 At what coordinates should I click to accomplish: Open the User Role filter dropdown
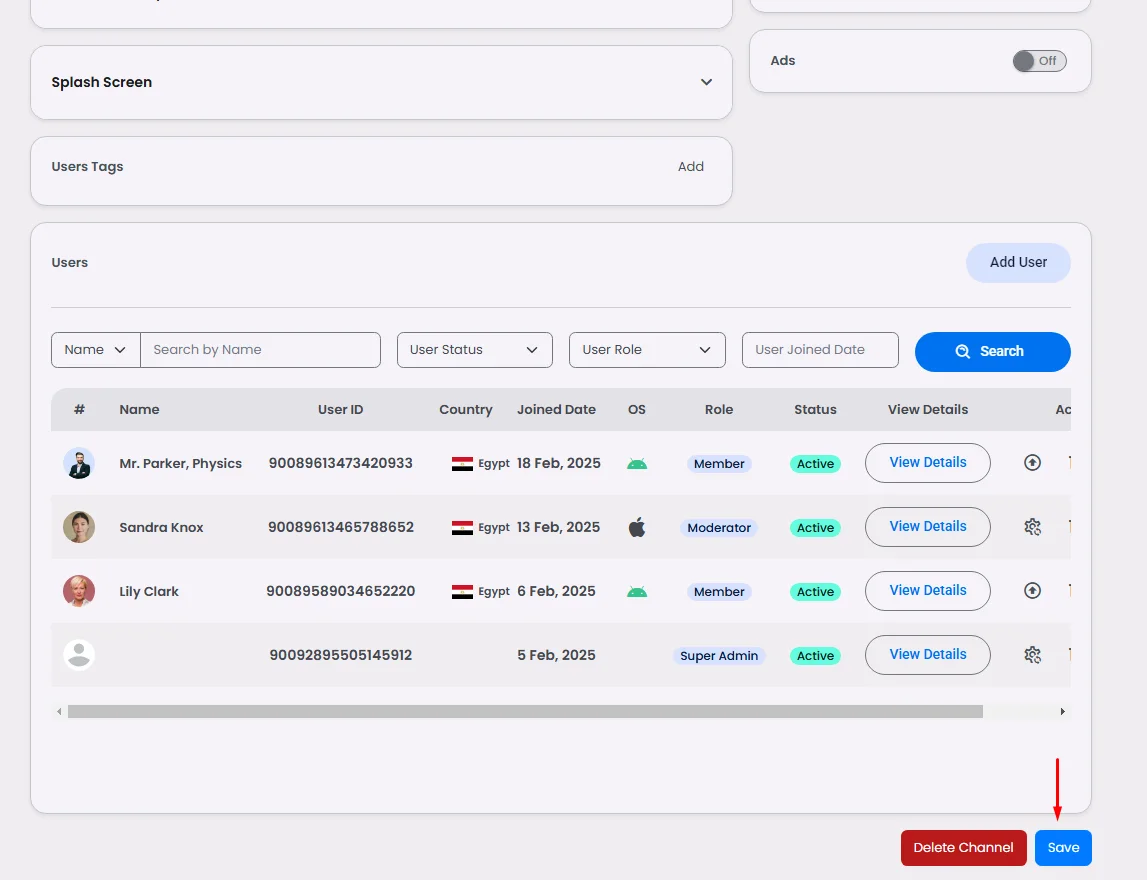tap(647, 350)
